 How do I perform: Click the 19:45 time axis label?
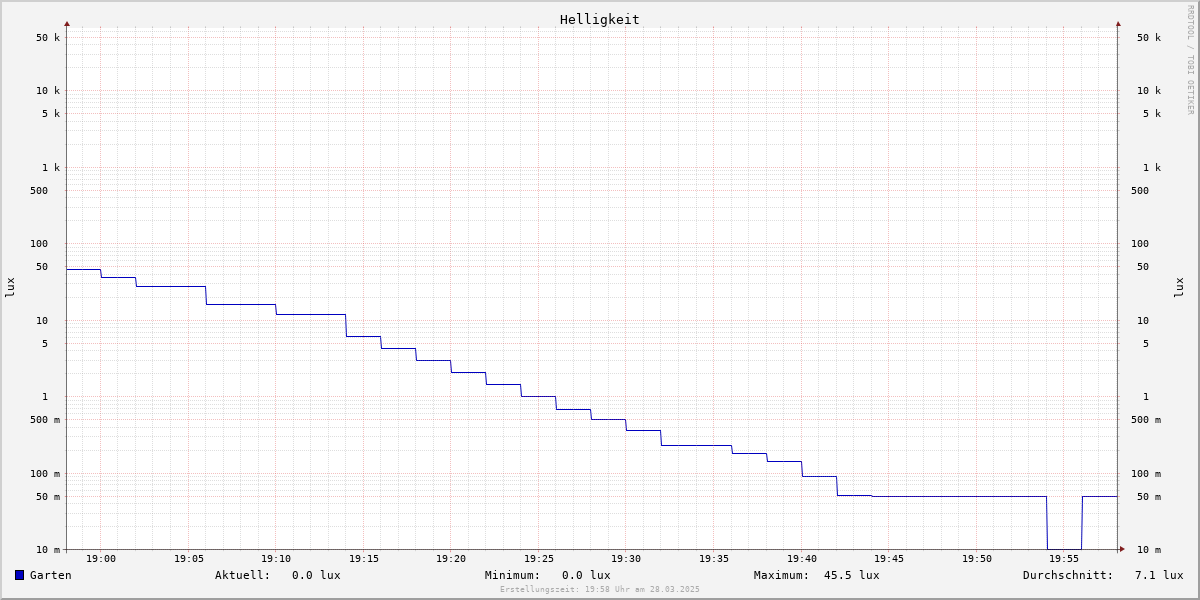pyautogui.click(x=889, y=559)
